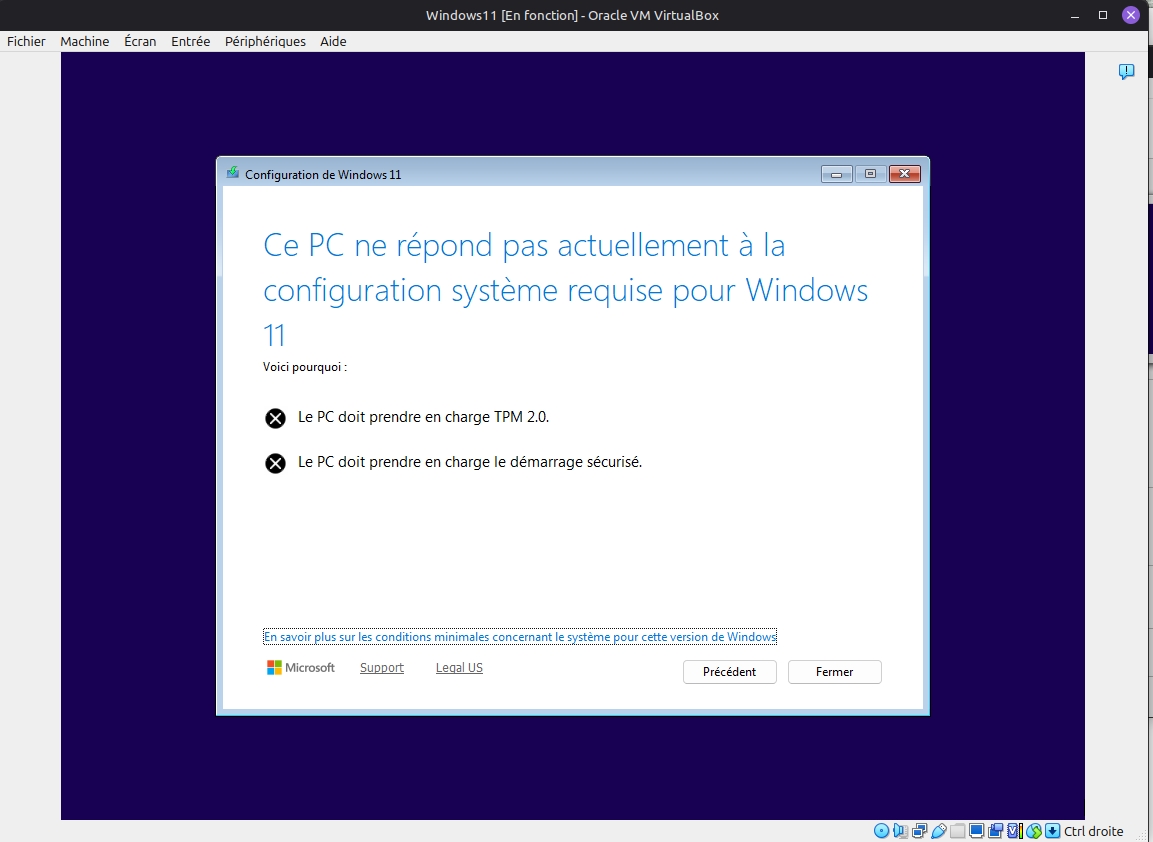Click the recording status icon

pyautogui.click(x=996, y=831)
